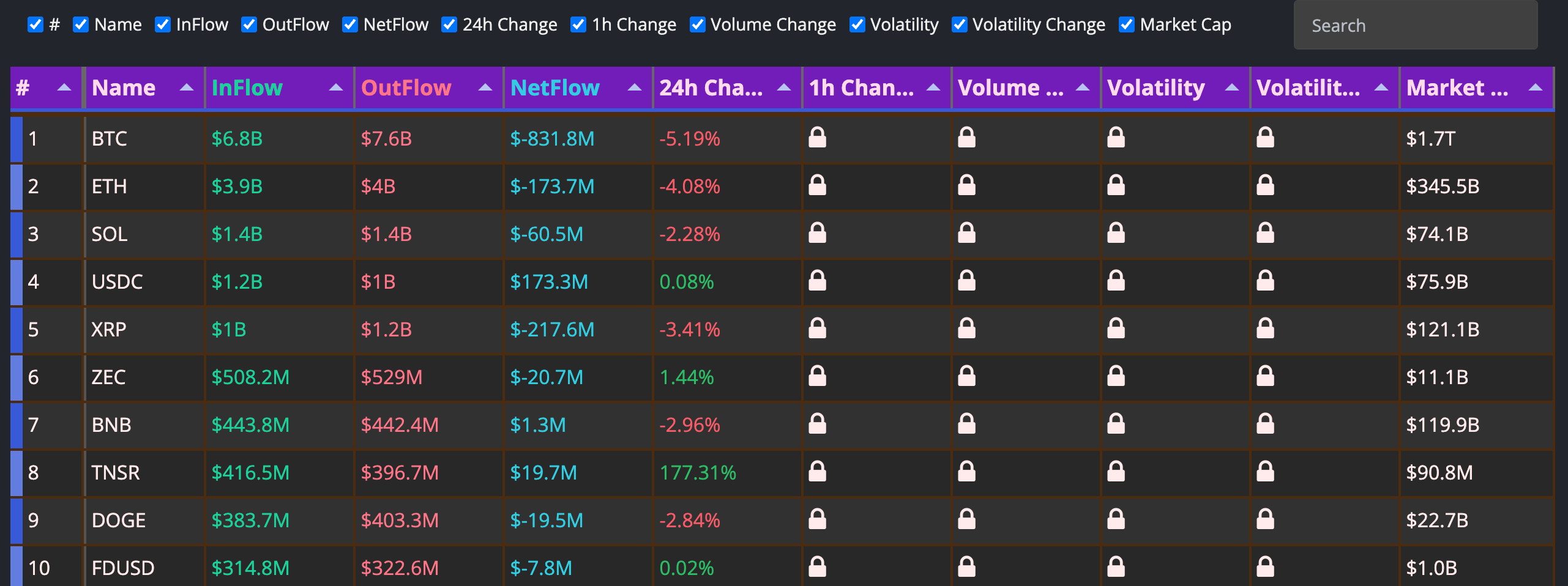Select the OutFlow column header
Viewport: 1568px width, 586px height.
[x=406, y=87]
